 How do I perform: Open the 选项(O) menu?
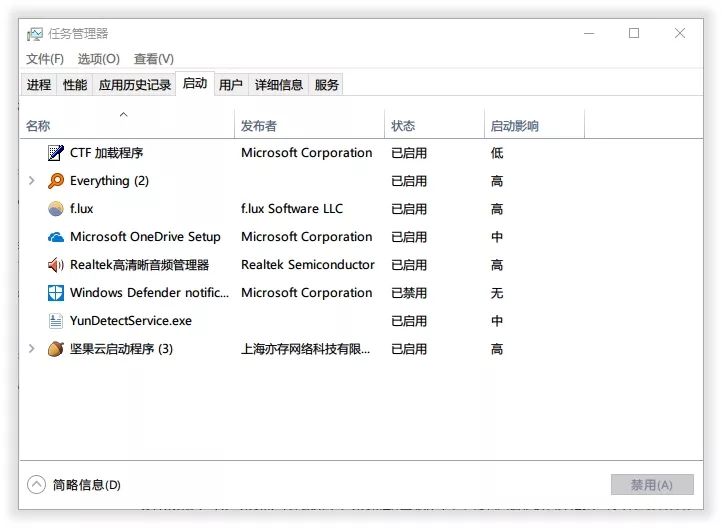pyautogui.click(x=99, y=59)
